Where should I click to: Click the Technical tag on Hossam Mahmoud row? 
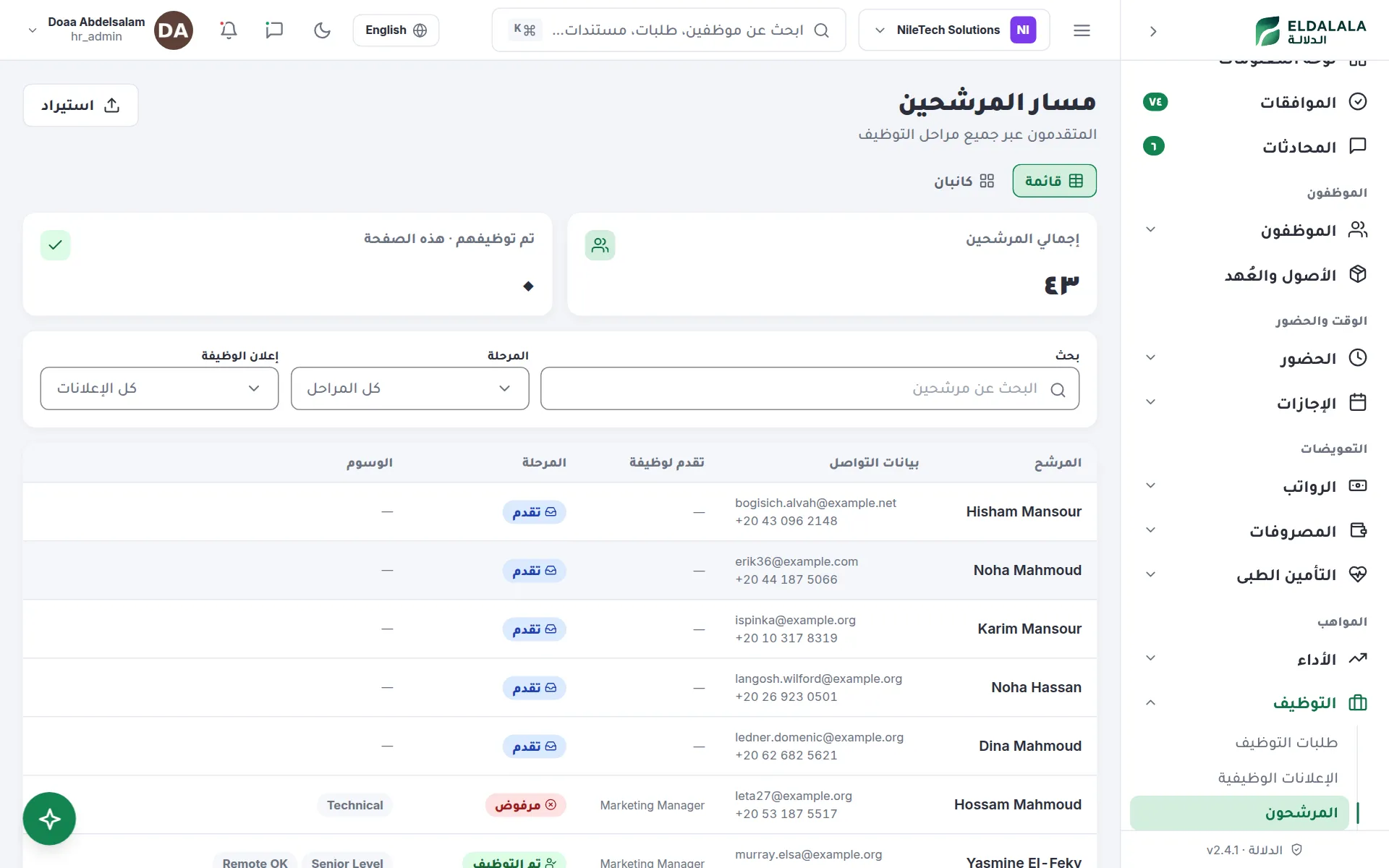[354, 805]
